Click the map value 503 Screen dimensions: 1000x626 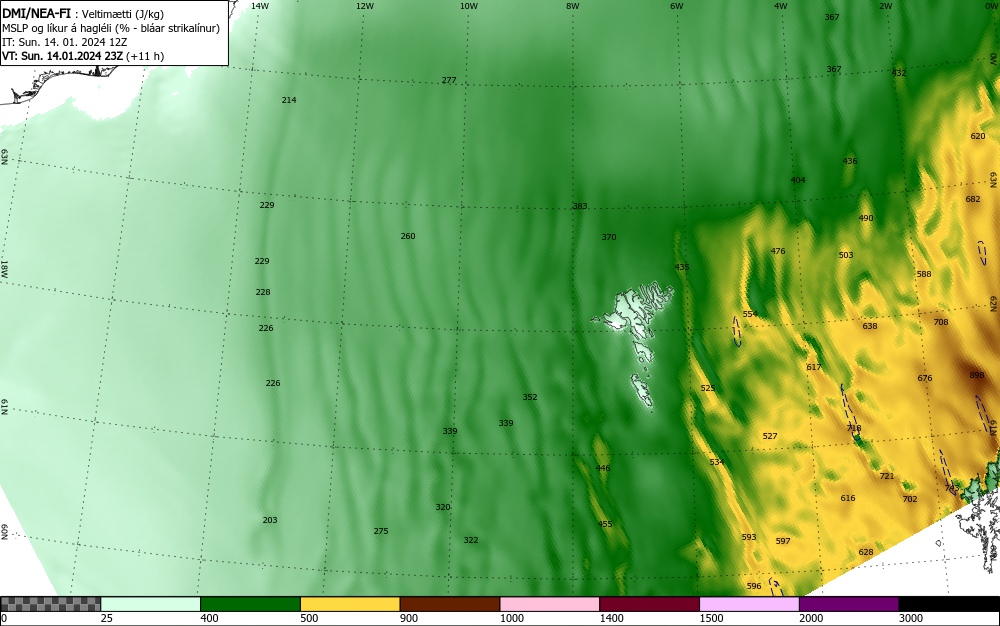coord(846,255)
